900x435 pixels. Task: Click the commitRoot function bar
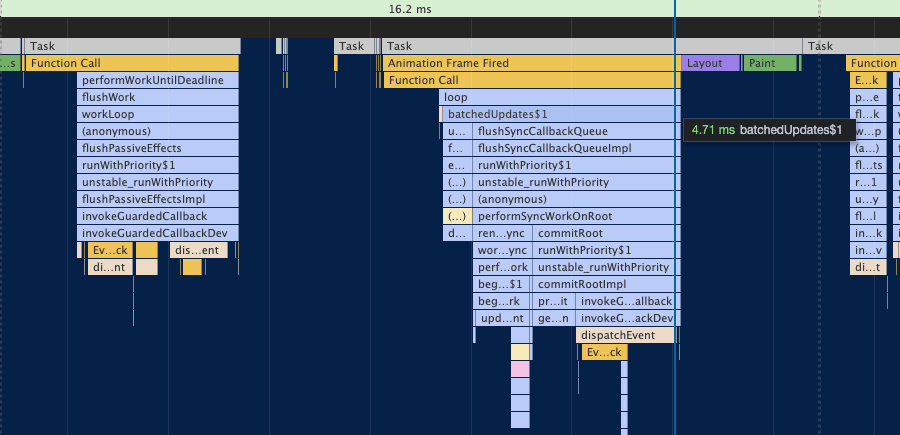[605, 233]
